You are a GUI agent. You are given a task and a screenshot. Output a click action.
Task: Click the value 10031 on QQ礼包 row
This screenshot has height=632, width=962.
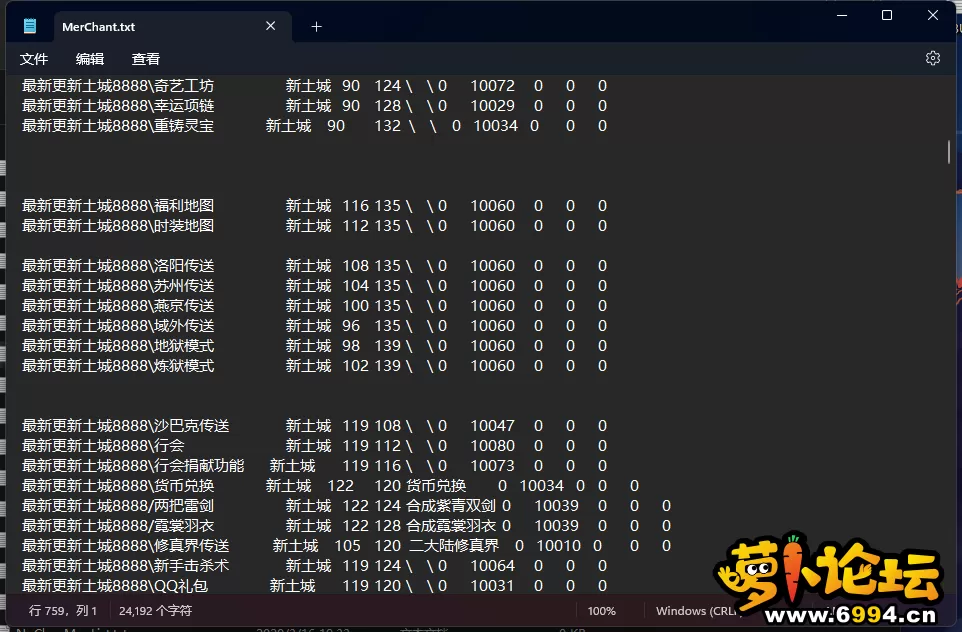tap(493, 586)
